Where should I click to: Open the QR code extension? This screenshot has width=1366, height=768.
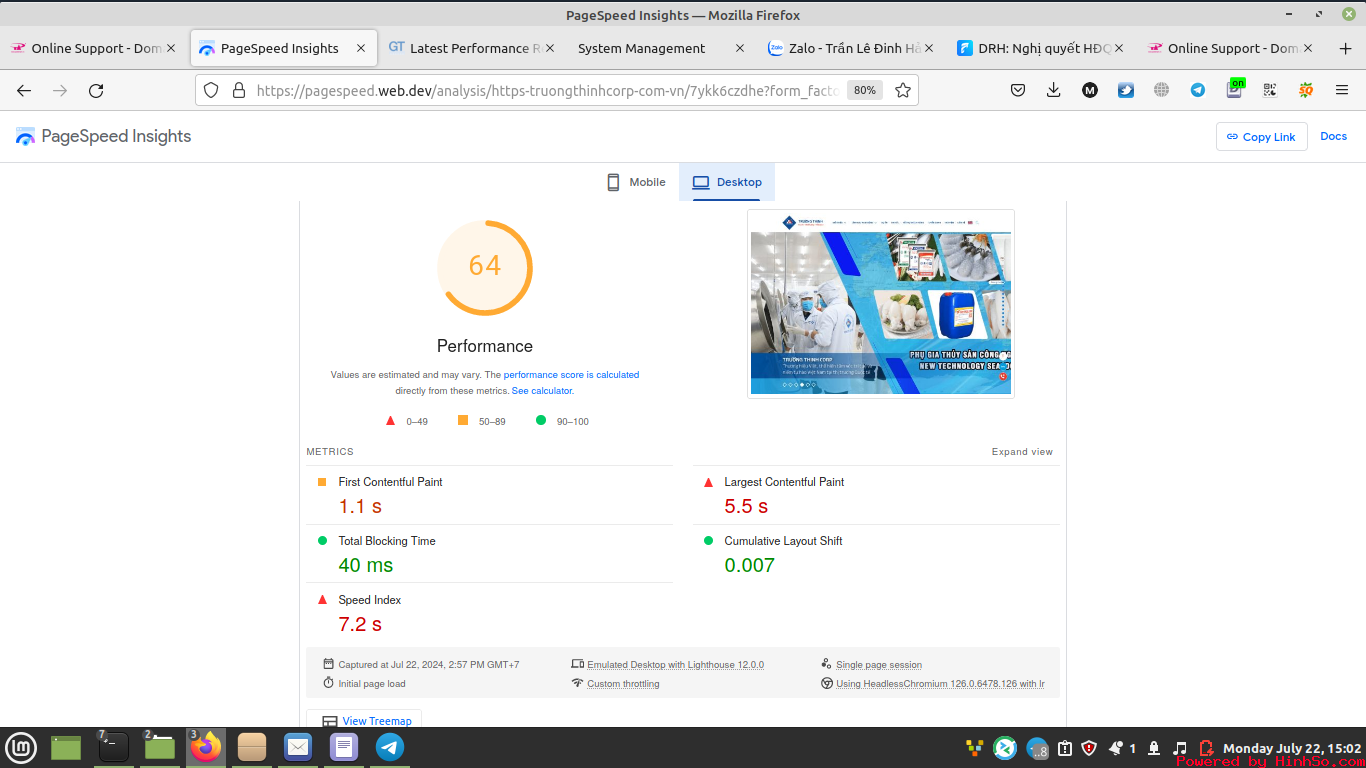click(1270, 90)
